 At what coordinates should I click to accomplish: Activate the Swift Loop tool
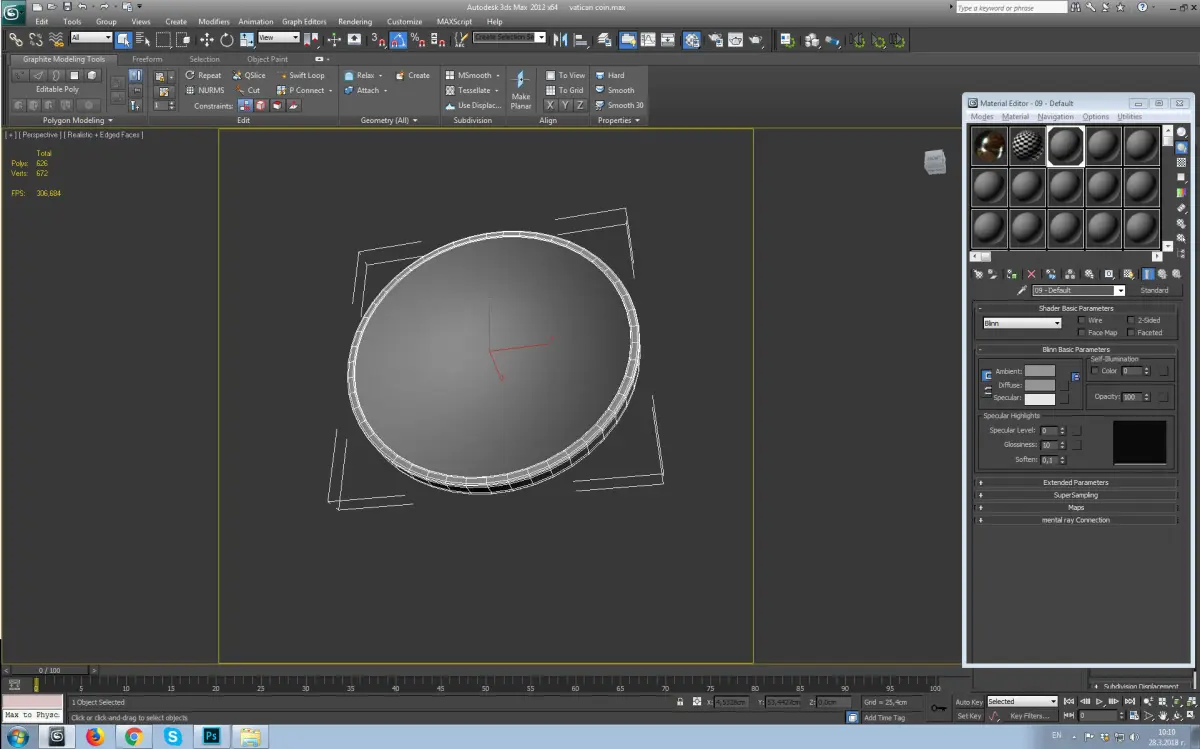[x=301, y=75]
